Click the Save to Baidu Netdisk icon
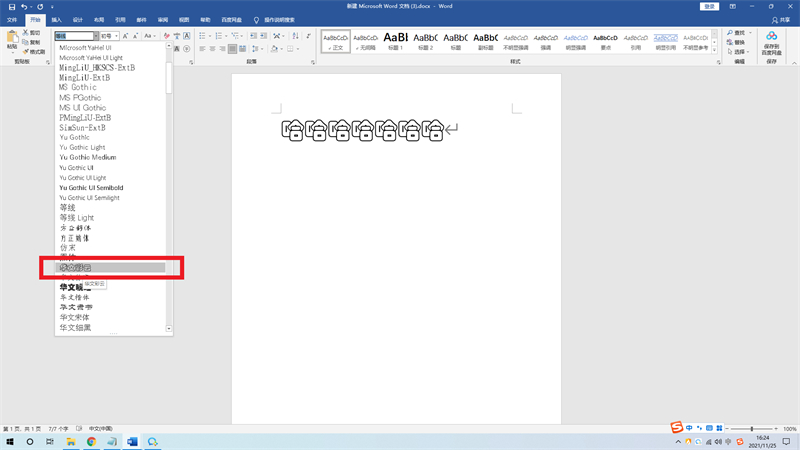Viewport: 800px width, 450px height. click(771, 38)
